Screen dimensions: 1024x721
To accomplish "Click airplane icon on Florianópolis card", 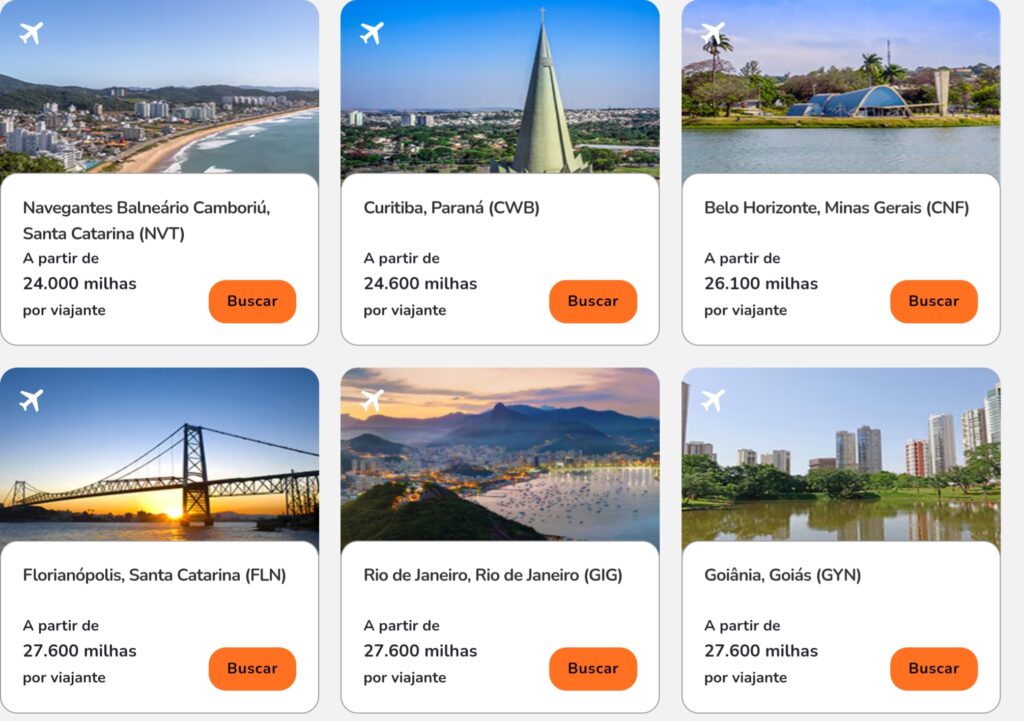I will [31, 401].
